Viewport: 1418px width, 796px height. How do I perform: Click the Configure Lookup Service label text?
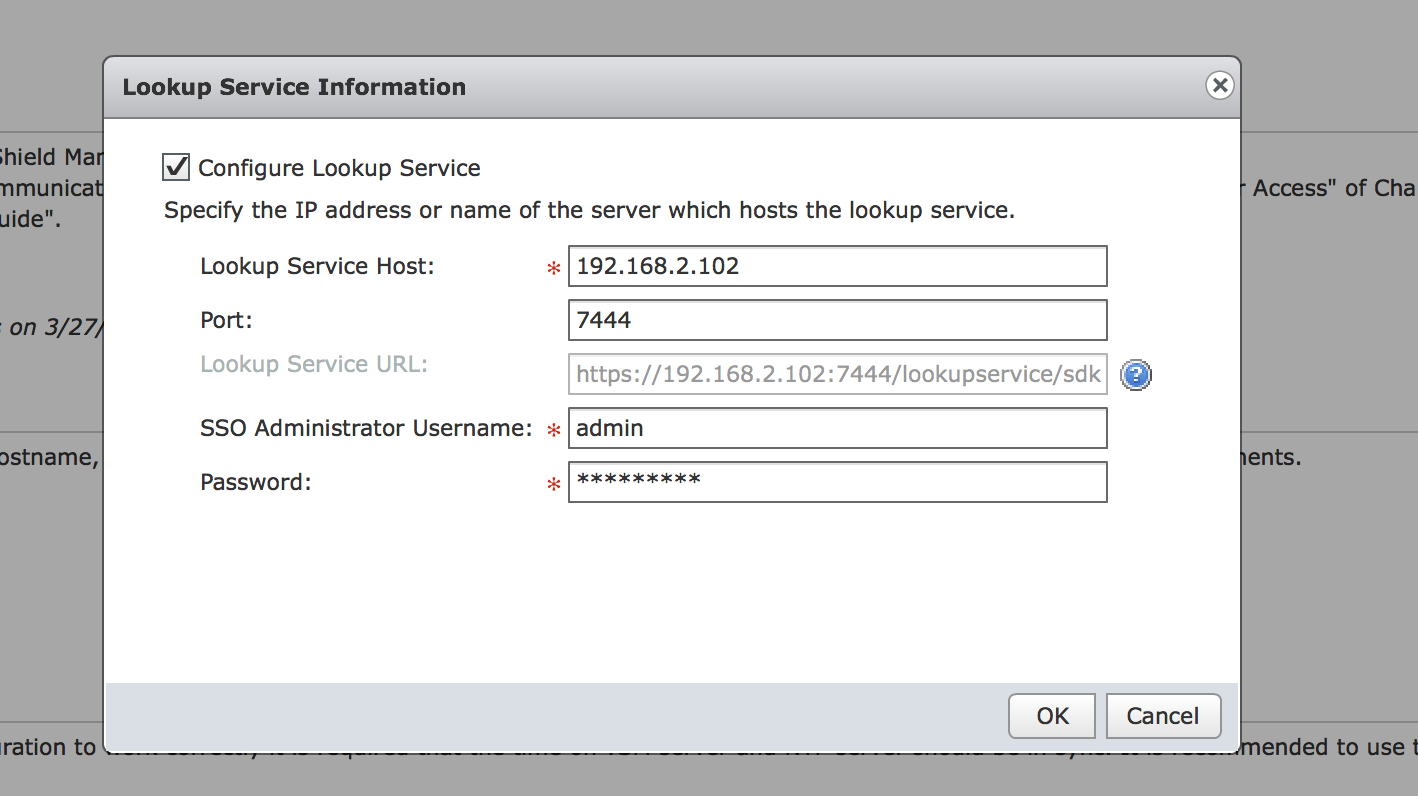(x=339, y=168)
